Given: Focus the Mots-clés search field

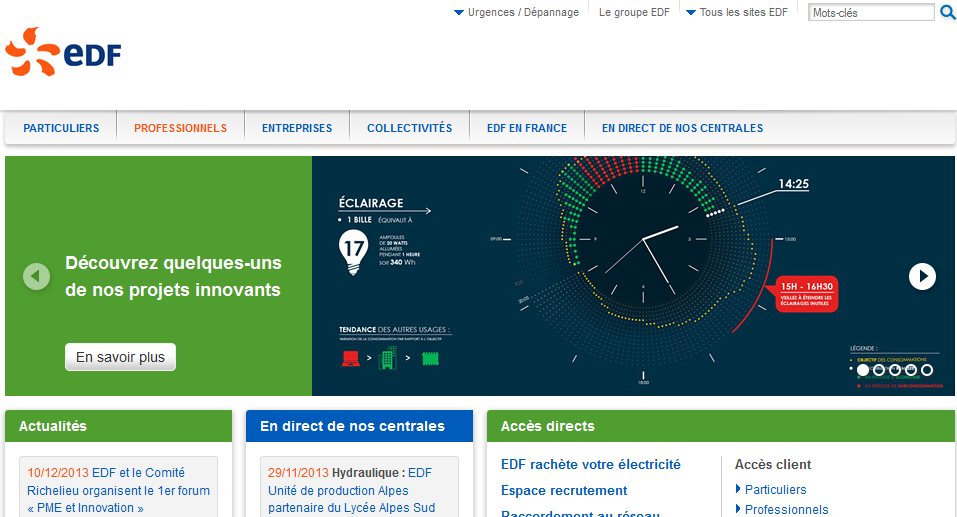Looking at the screenshot, I should (x=871, y=12).
